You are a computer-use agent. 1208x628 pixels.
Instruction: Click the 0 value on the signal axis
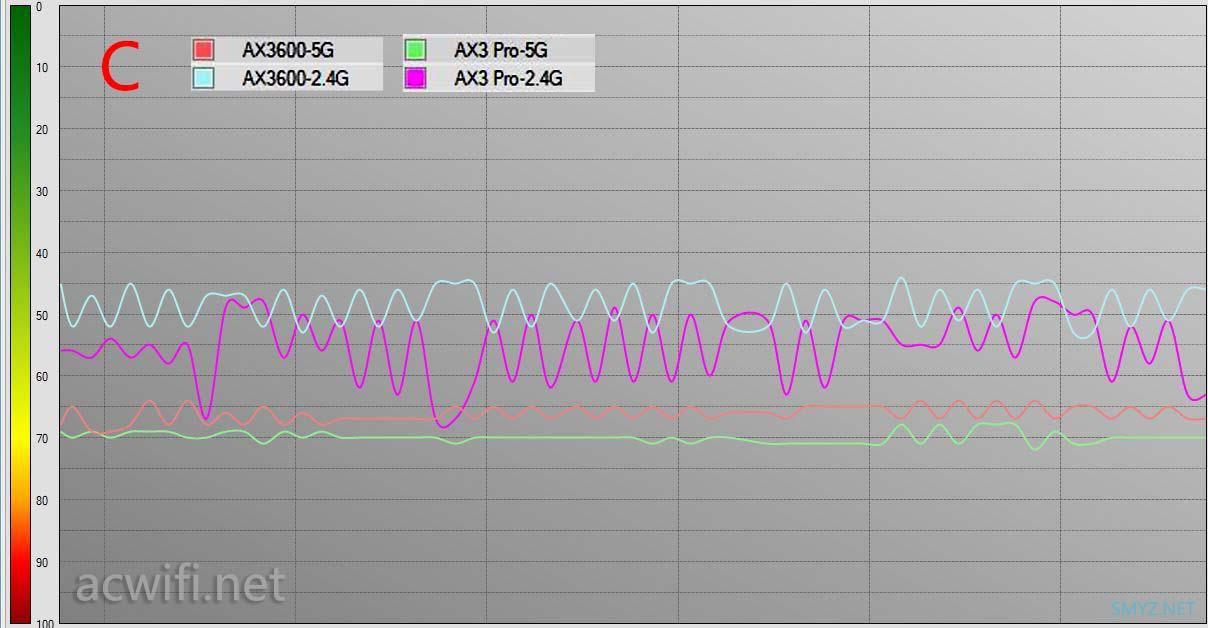click(x=39, y=7)
